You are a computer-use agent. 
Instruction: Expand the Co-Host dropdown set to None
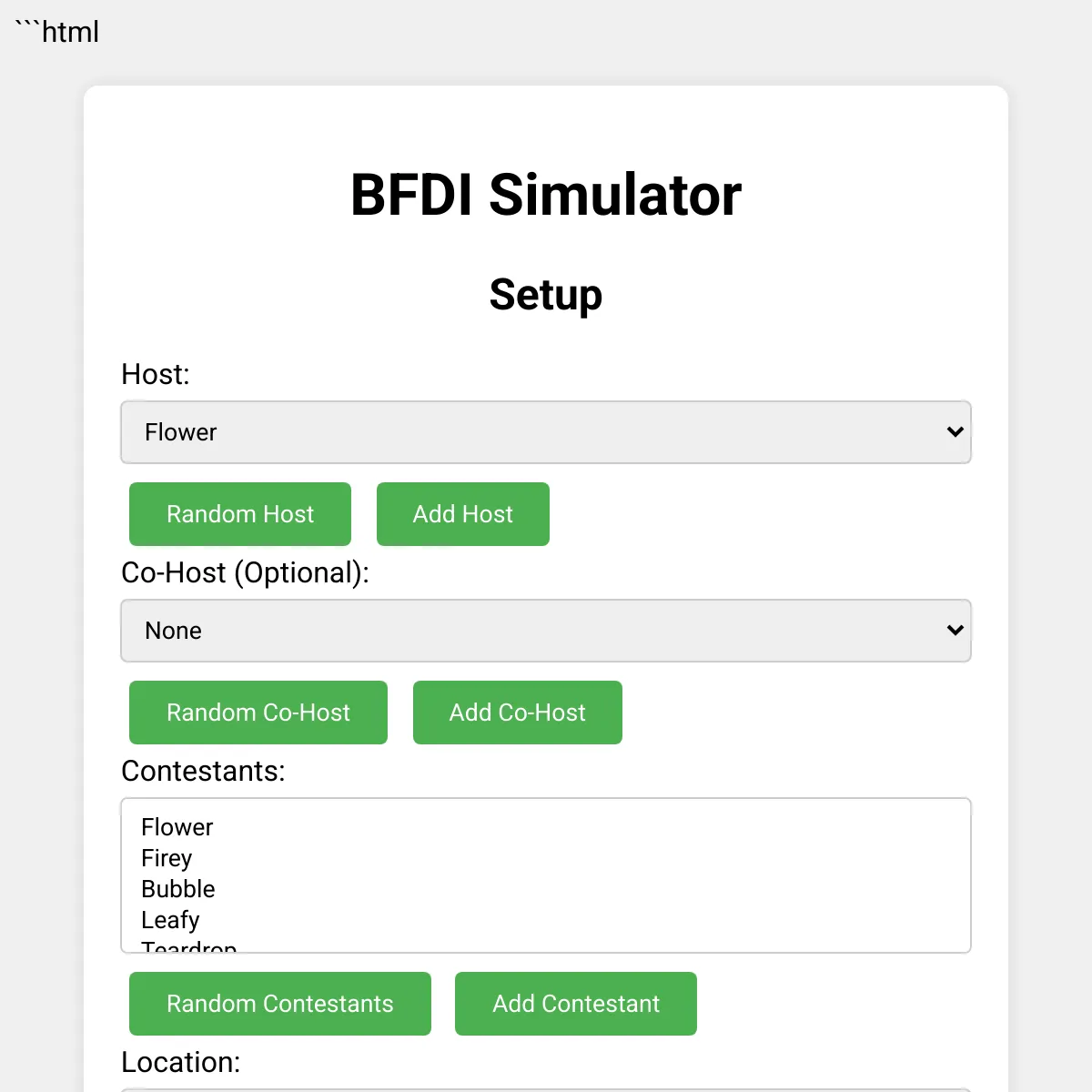pos(546,631)
